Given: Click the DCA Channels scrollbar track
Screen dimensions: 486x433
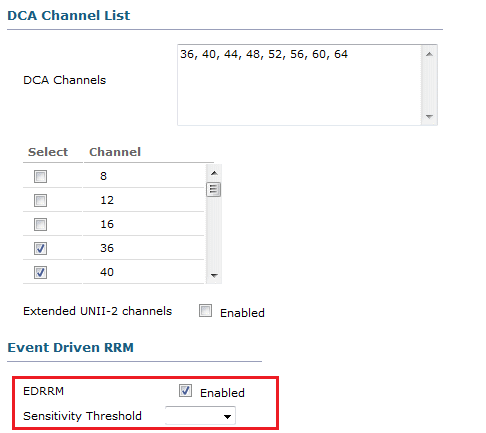Looking at the screenshot, I should [x=429, y=85].
